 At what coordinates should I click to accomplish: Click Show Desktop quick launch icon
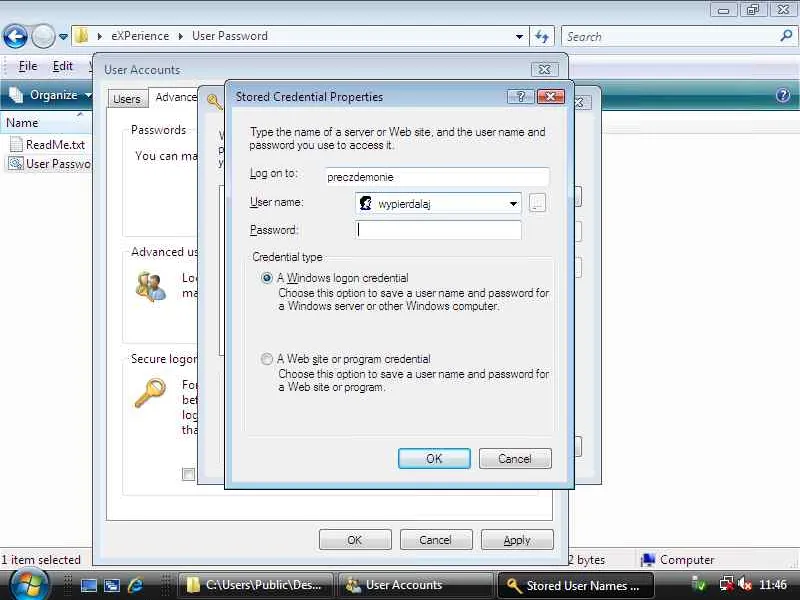point(89,586)
